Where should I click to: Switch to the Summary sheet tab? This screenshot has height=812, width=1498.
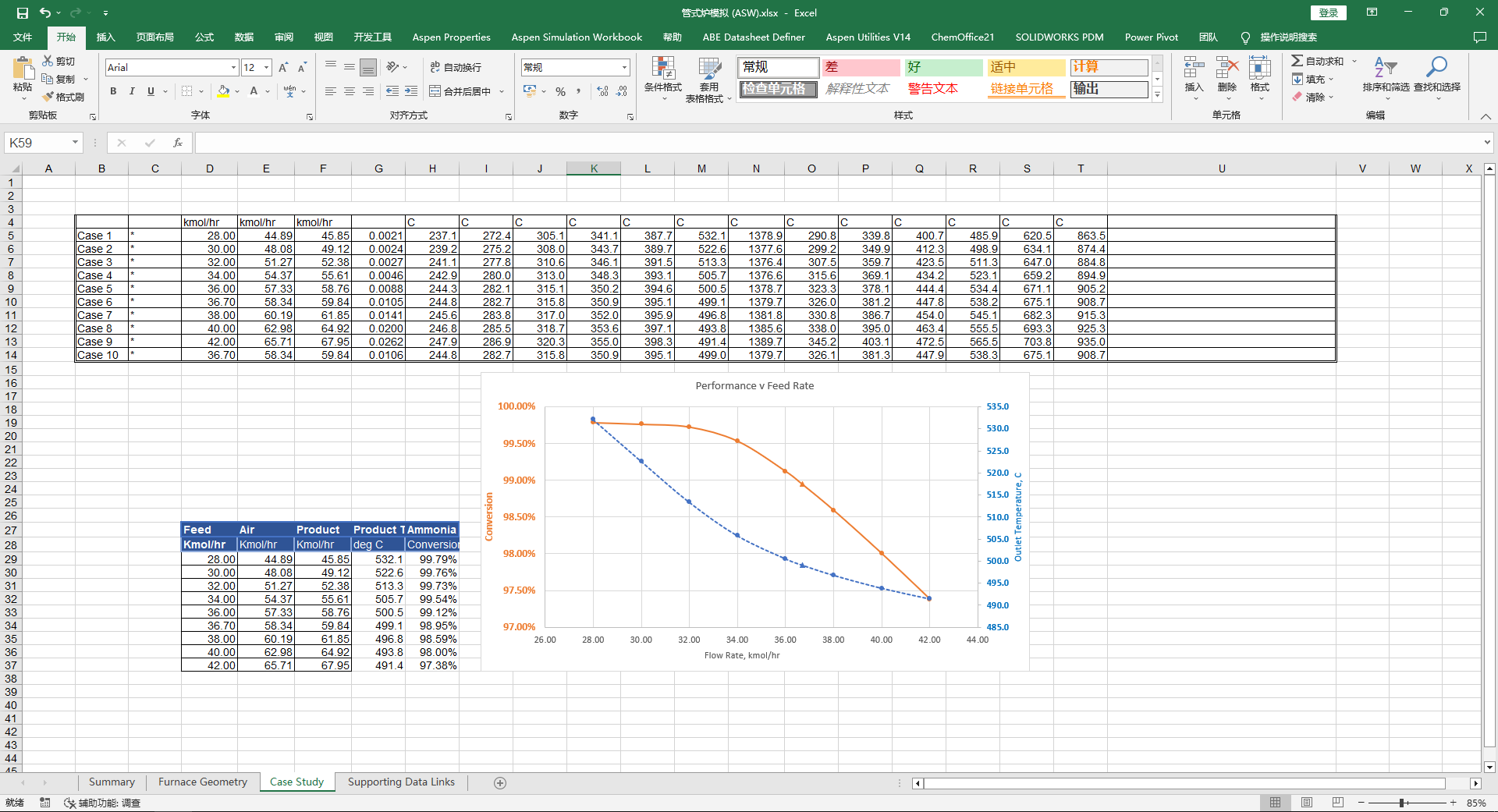pyautogui.click(x=112, y=782)
